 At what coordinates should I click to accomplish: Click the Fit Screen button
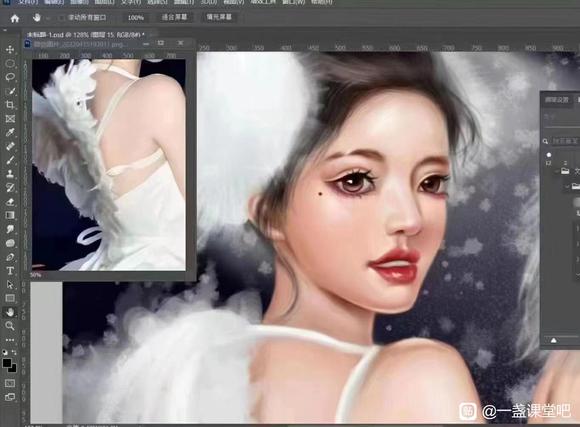click(x=174, y=17)
